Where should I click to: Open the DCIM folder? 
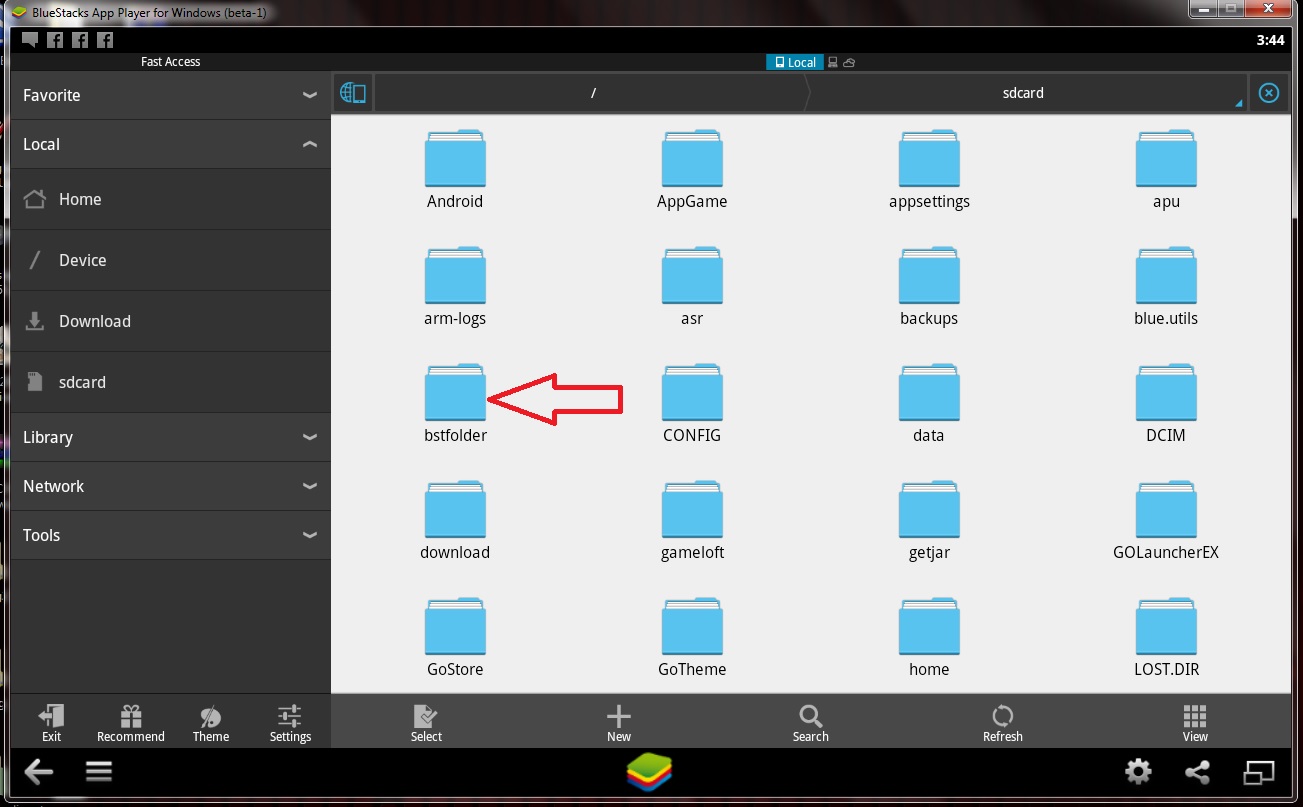point(1166,404)
